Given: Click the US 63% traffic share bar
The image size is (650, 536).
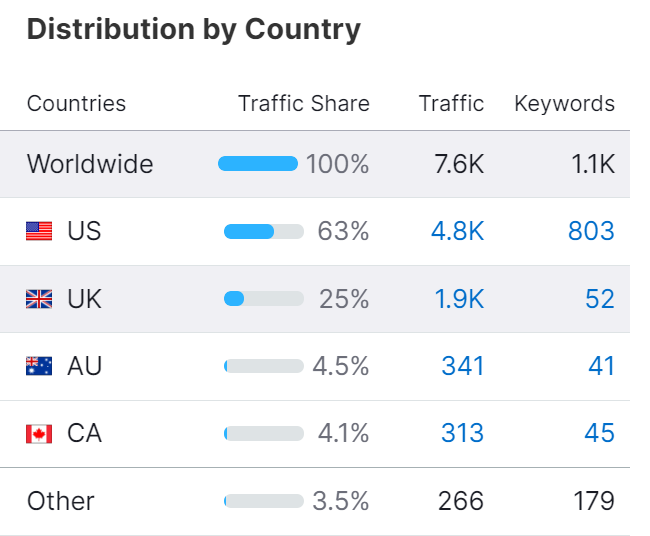Looking at the screenshot, I should [264, 232].
